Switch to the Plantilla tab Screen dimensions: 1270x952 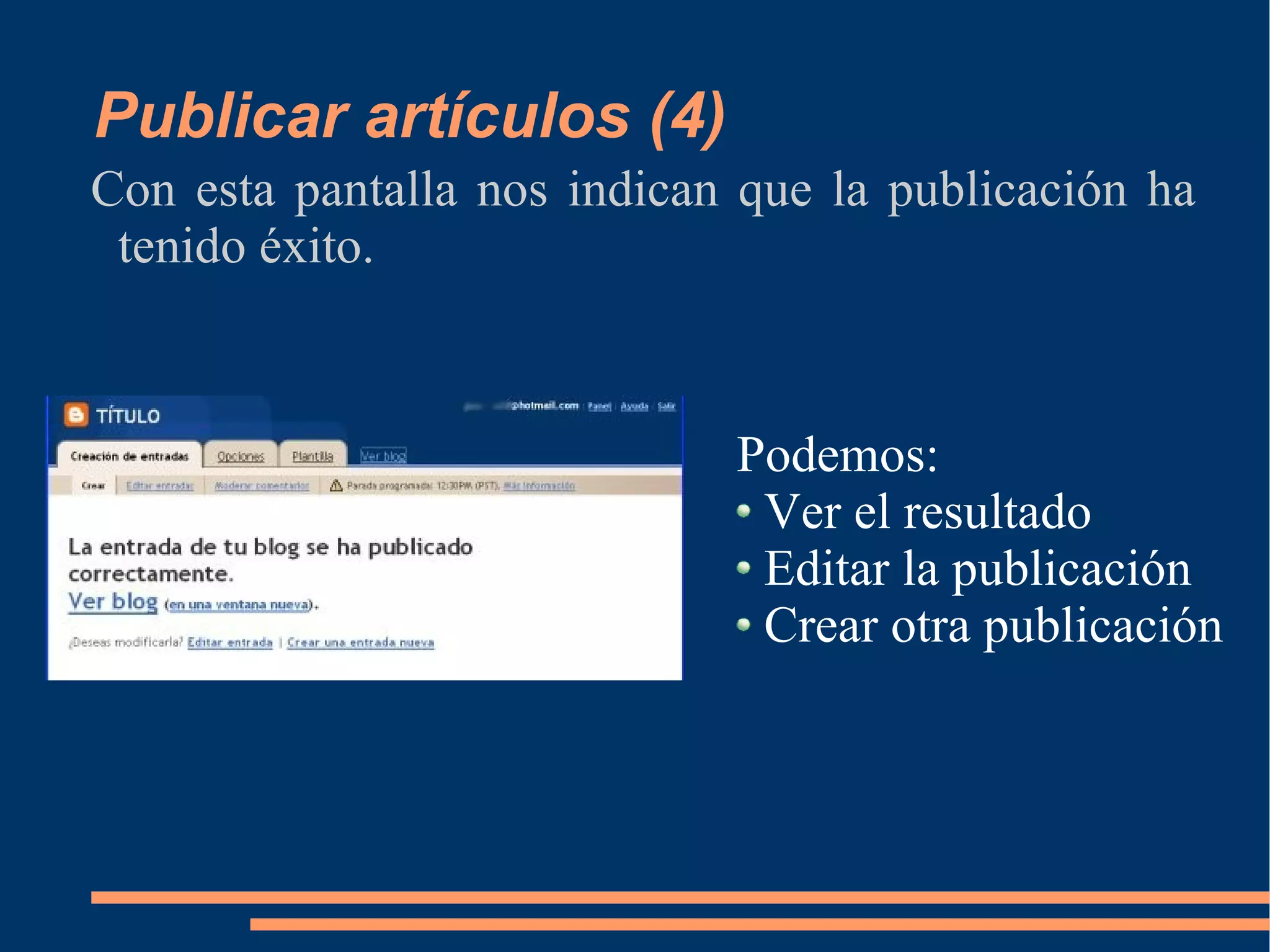coord(313,456)
